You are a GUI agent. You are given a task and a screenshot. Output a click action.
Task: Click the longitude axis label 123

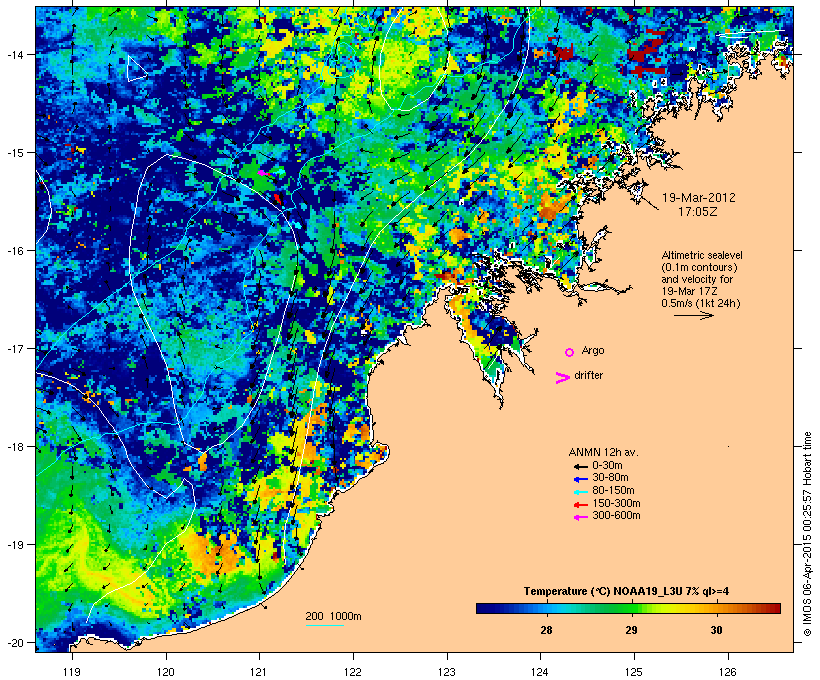[447, 672]
